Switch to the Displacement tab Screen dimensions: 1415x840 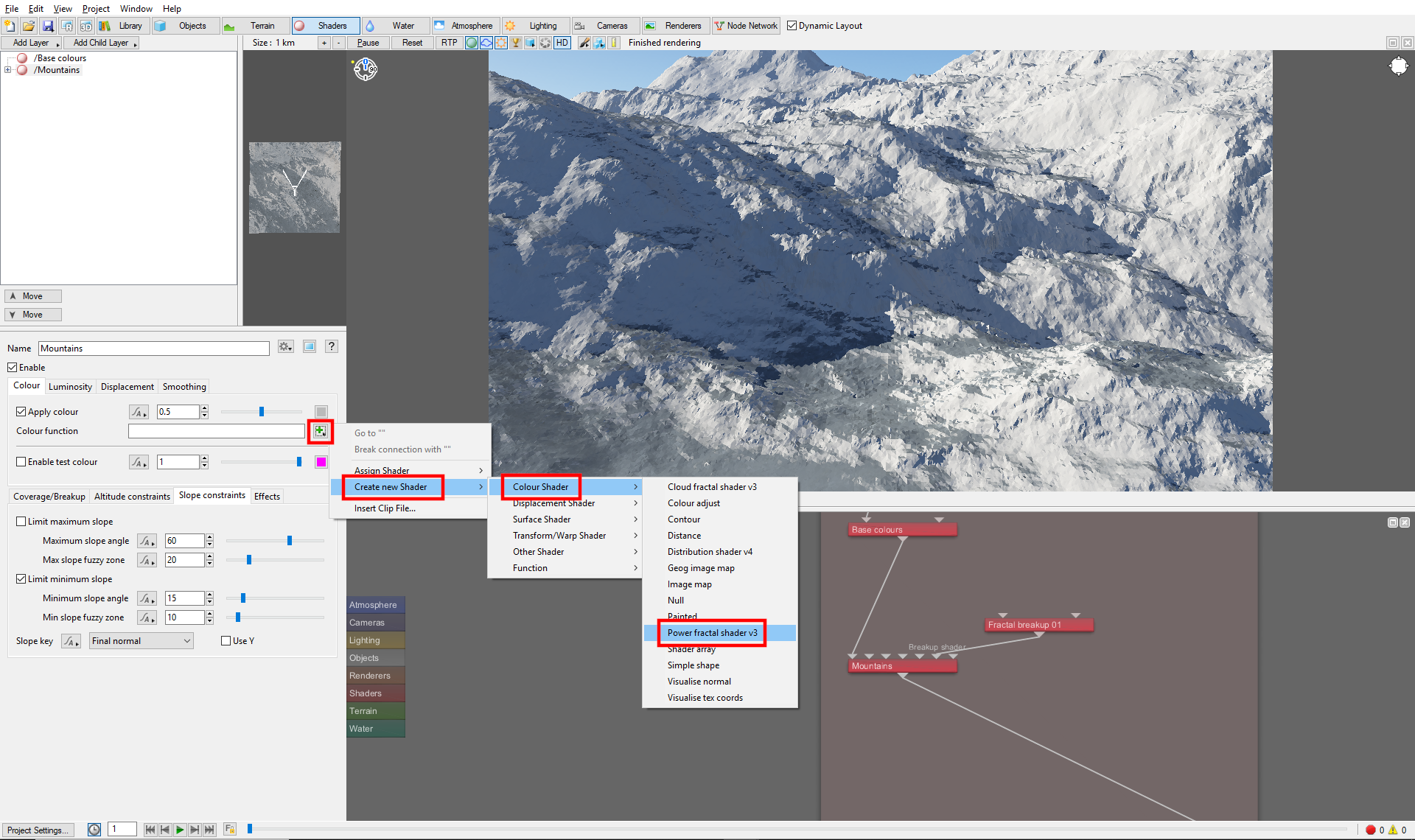(x=127, y=387)
